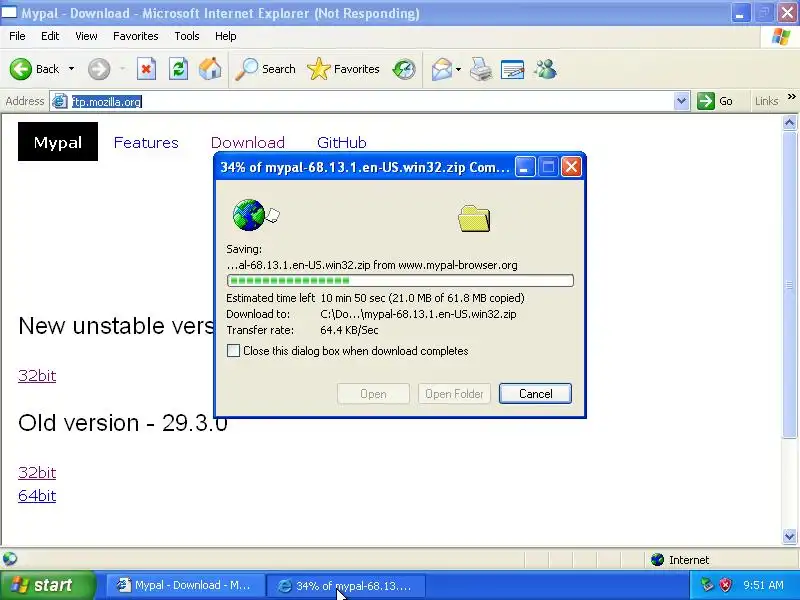Close the download dialog with red X
The image size is (800, 600).
571,167
